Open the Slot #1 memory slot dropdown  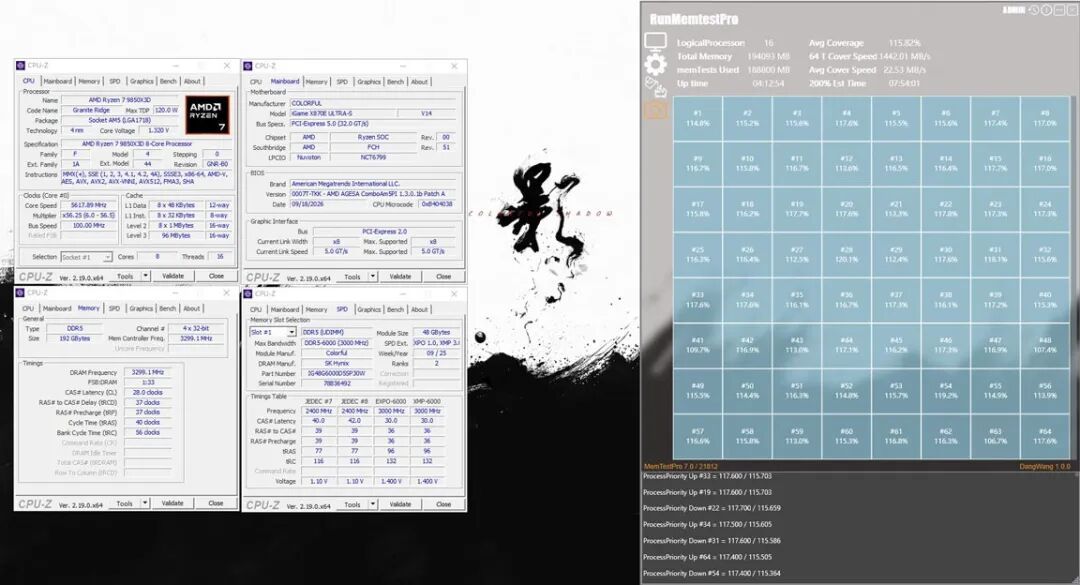click(273, 332)
